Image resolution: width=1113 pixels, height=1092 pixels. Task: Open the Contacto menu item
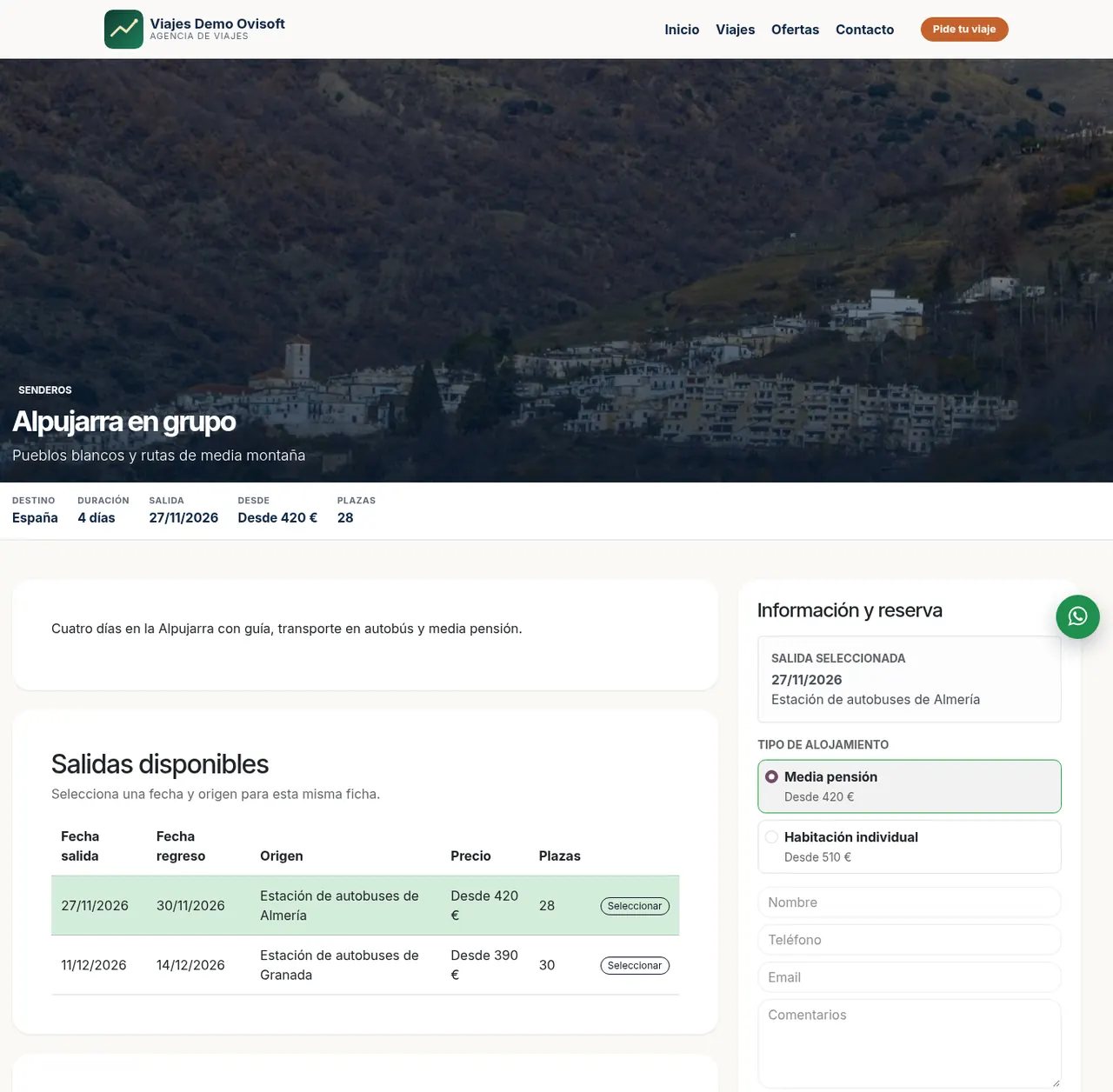click(865, 30)
